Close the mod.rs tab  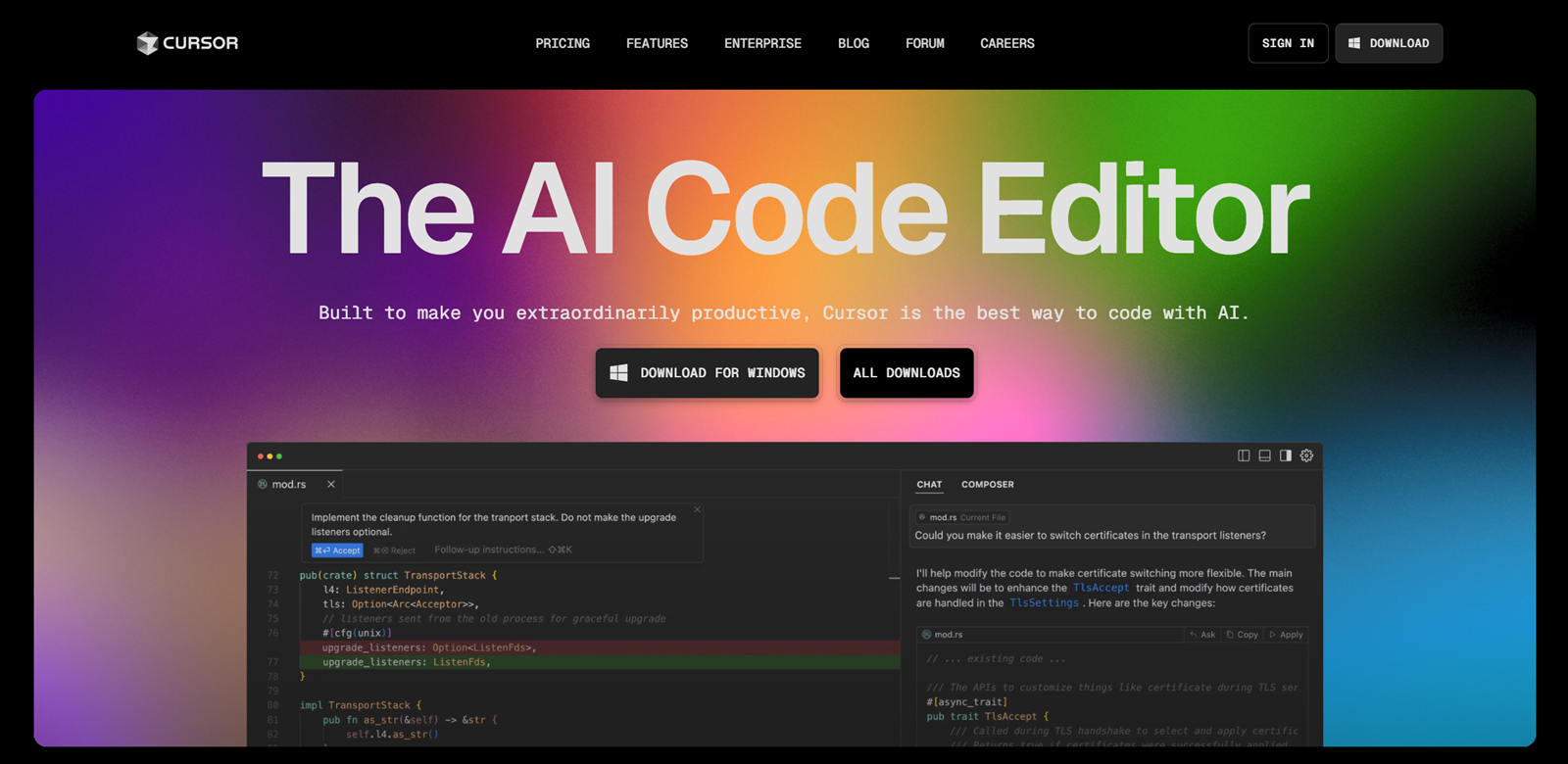pos(331,484)
